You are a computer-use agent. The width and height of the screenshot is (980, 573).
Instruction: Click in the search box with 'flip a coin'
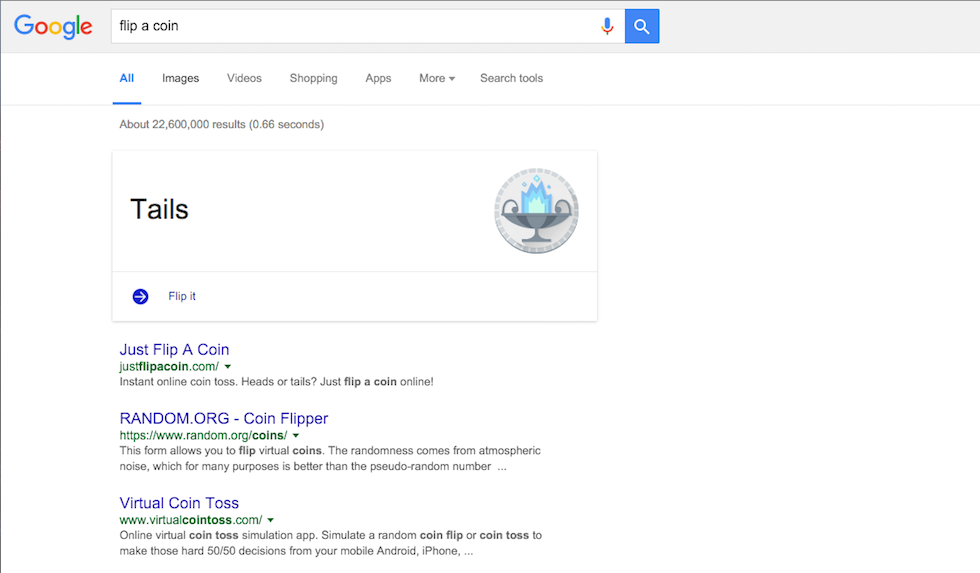pyautogui.click(x=350, y=26)
